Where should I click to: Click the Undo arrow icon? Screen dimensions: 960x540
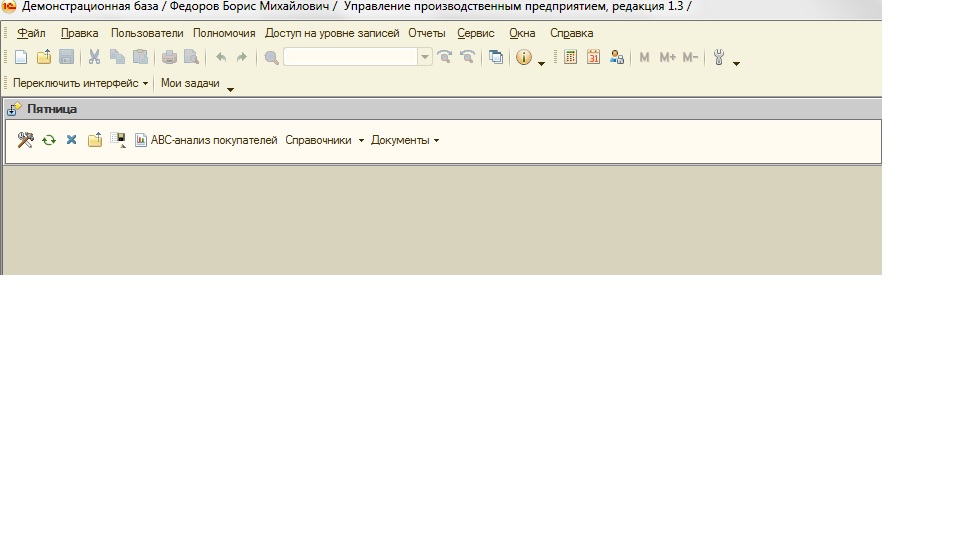(x=221, y=58)
